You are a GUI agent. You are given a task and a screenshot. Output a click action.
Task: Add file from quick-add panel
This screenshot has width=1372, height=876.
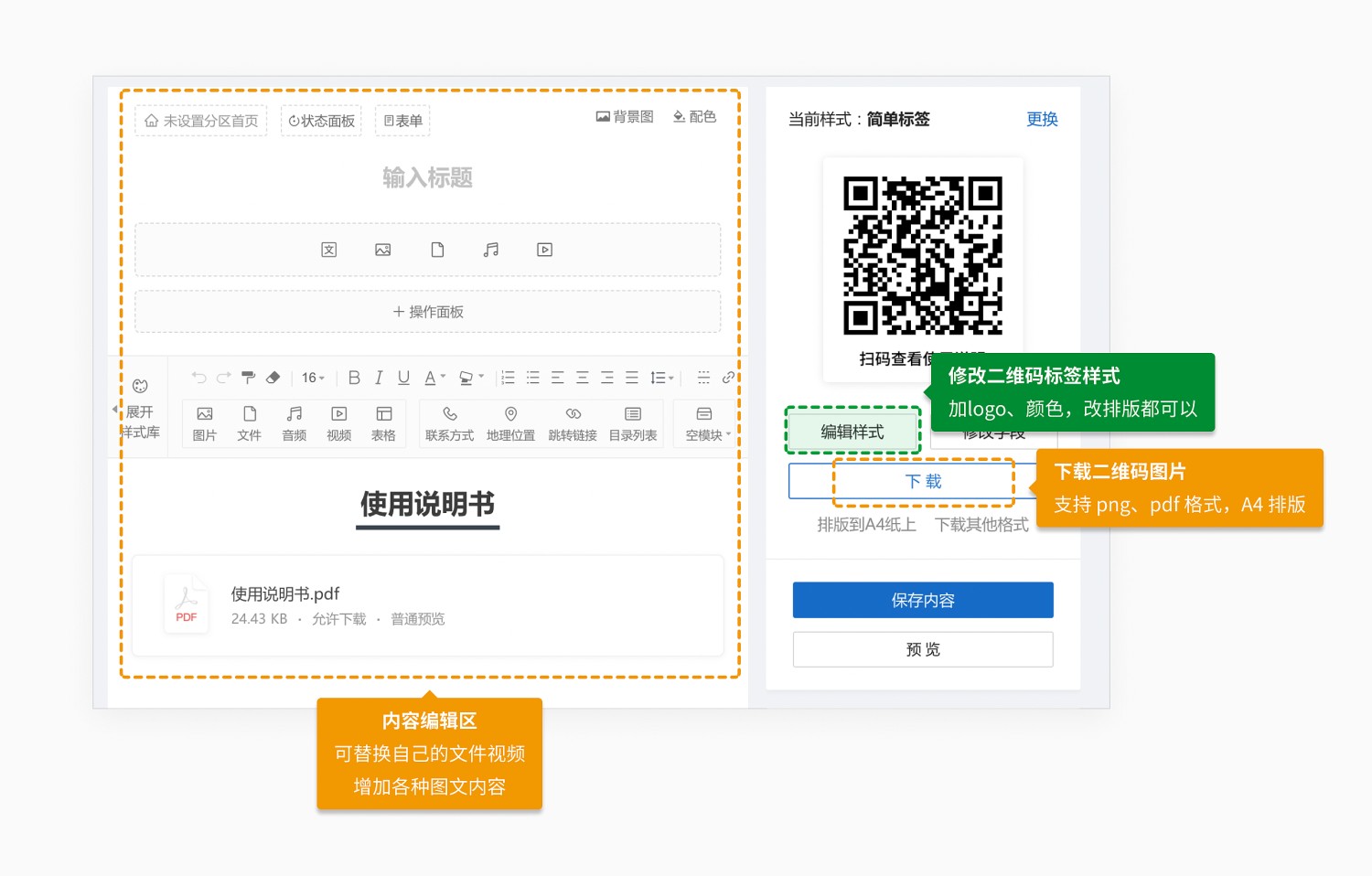437,250
